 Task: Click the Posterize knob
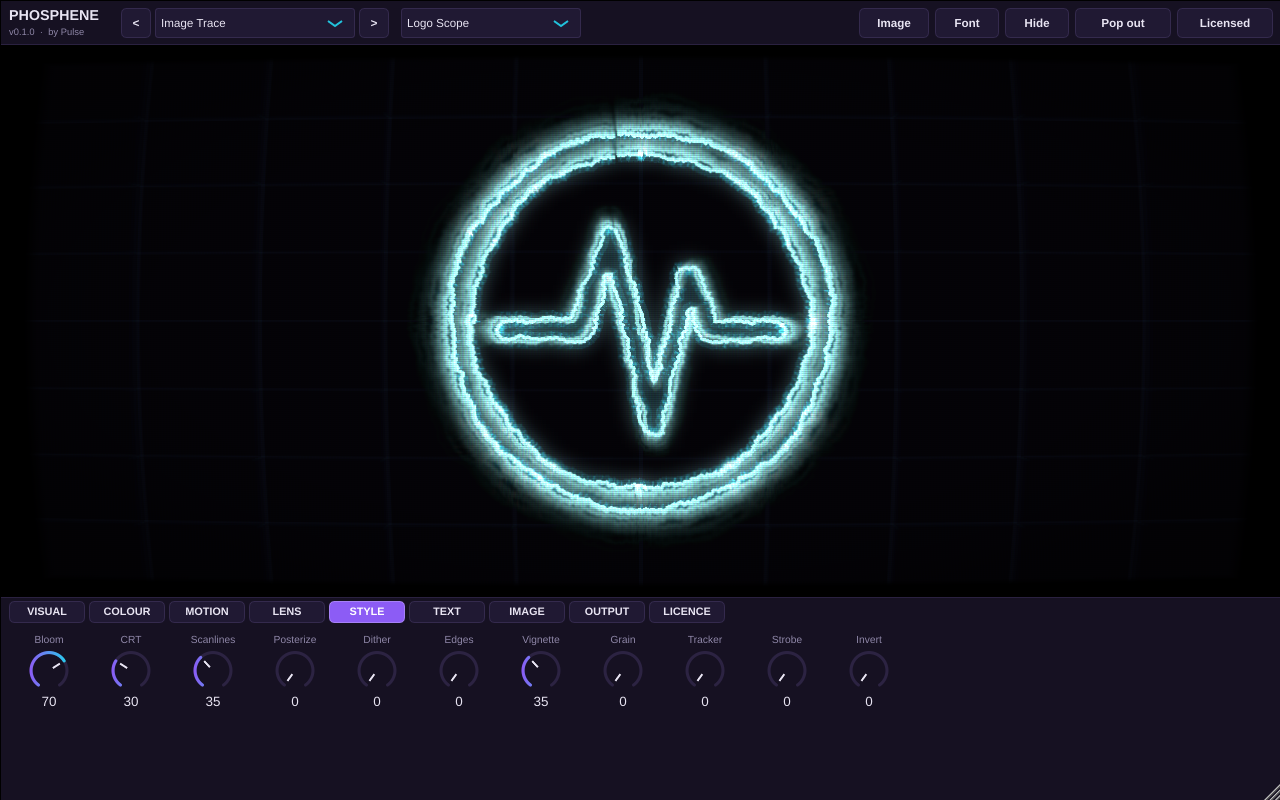point(295,670)
